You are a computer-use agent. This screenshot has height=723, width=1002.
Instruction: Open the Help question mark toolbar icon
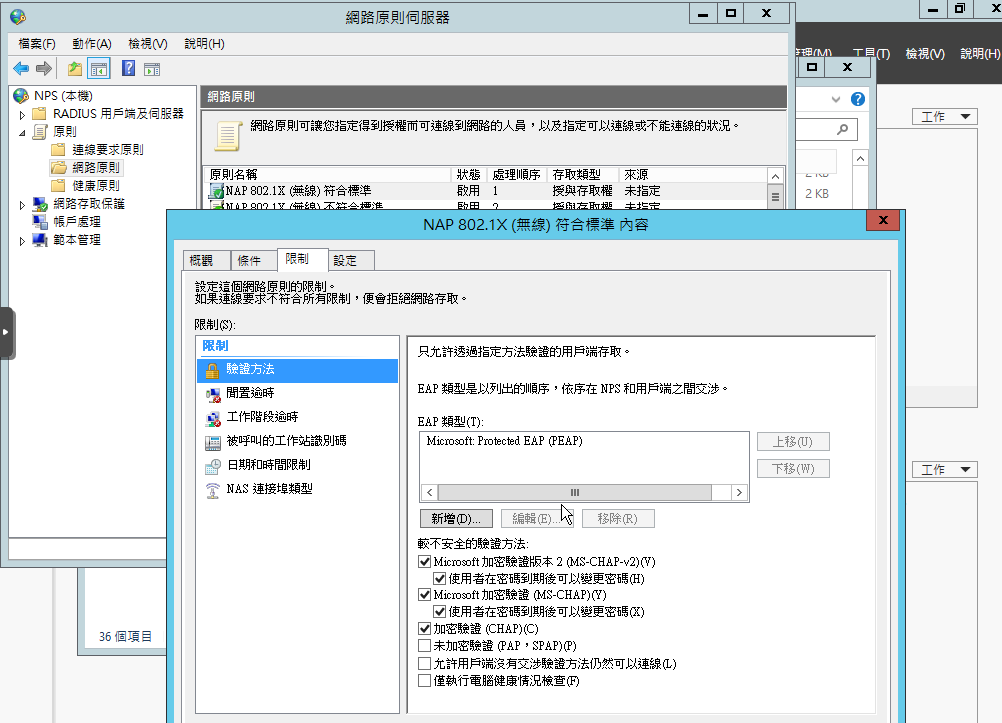pyautogui.click(x=128, y=68)
